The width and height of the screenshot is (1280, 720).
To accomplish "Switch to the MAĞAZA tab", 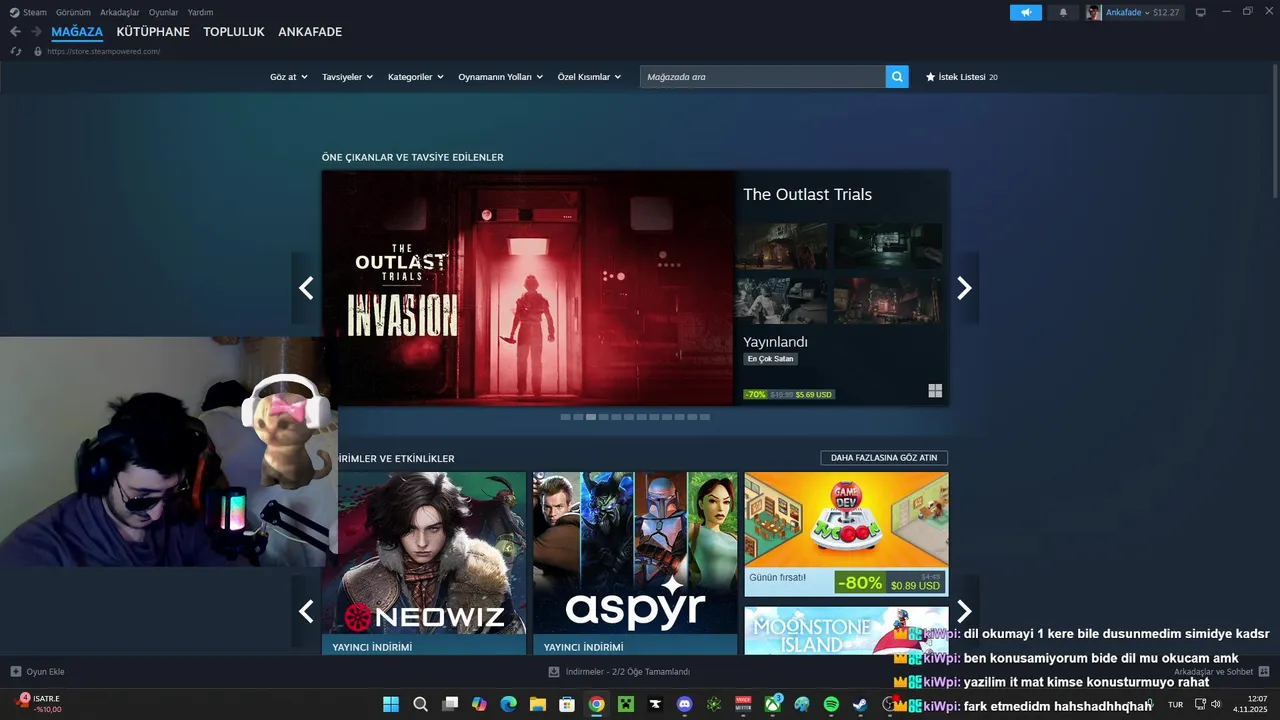I will 77,32.
